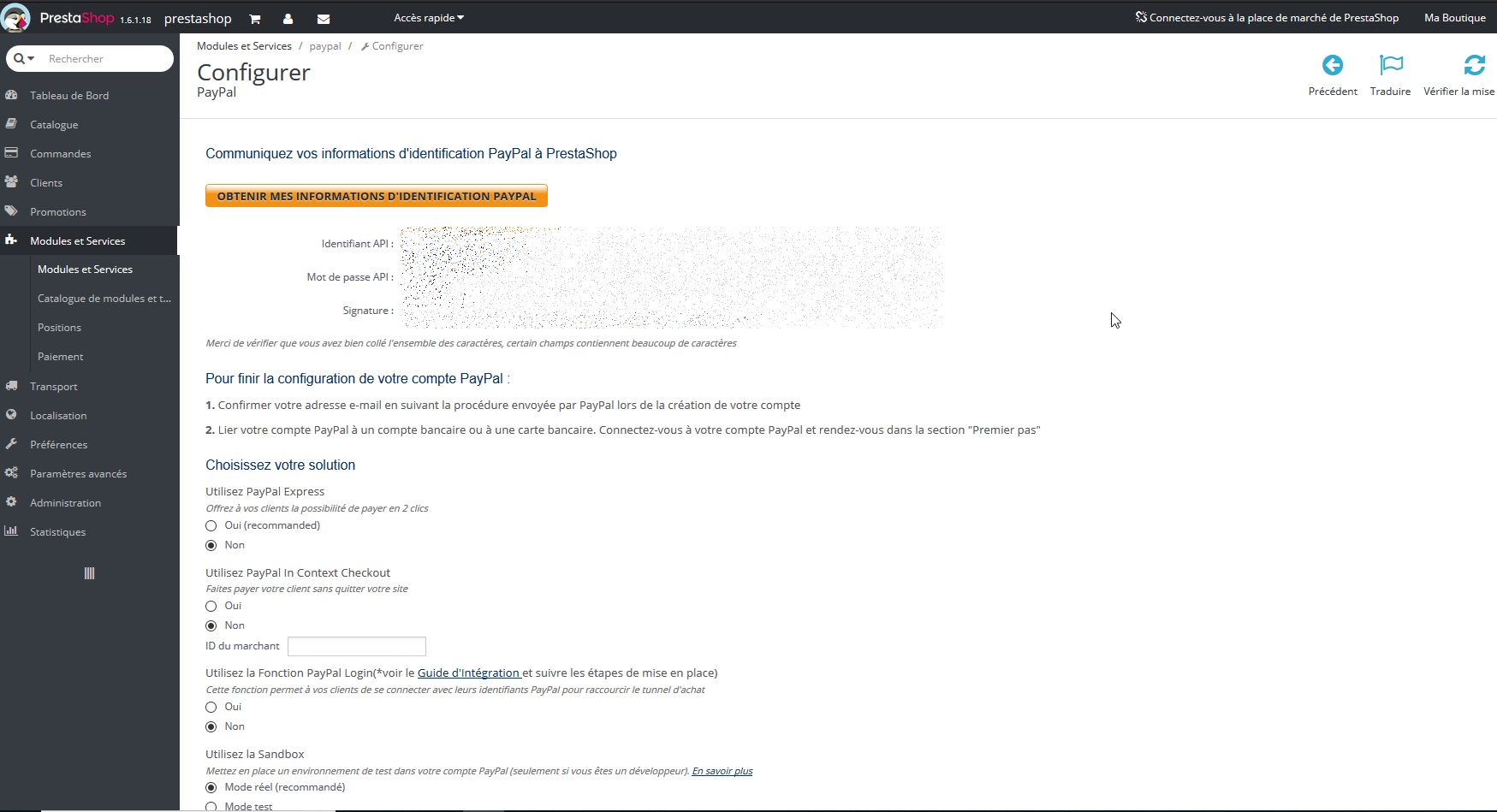1497x812 pixels.
Task: Select Oui (recommanded) for PayPal Express
Action: (x=211, y=526)
